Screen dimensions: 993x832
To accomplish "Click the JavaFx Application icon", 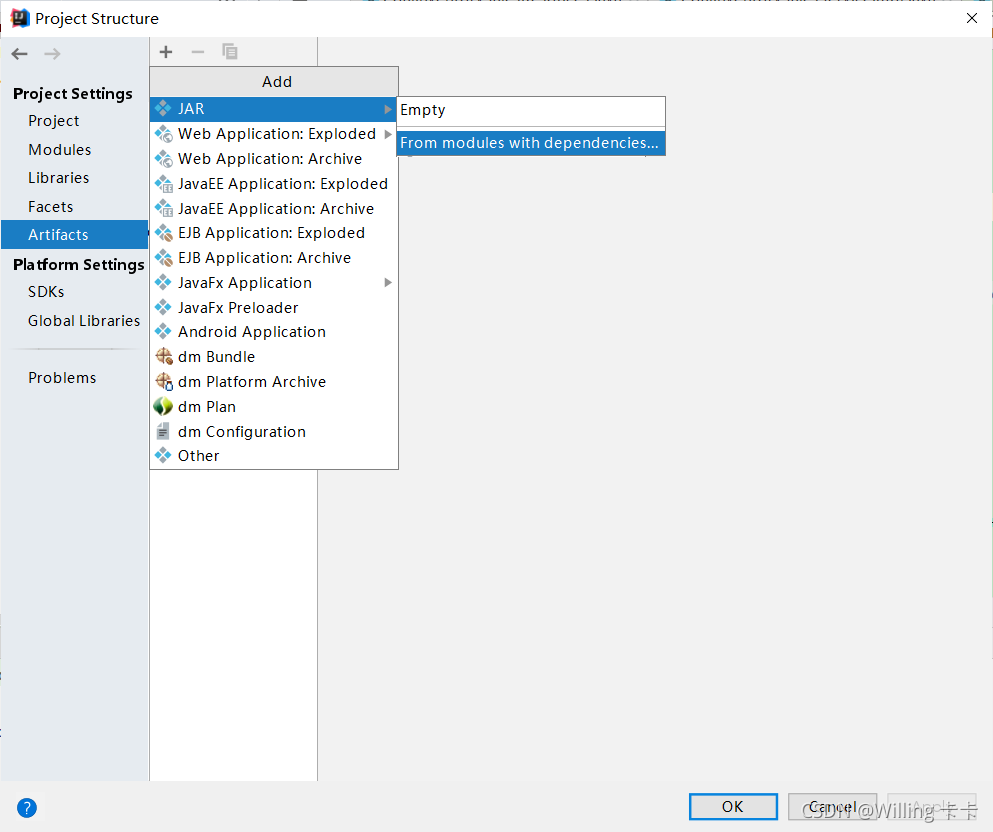I will [x=163, y=282].
